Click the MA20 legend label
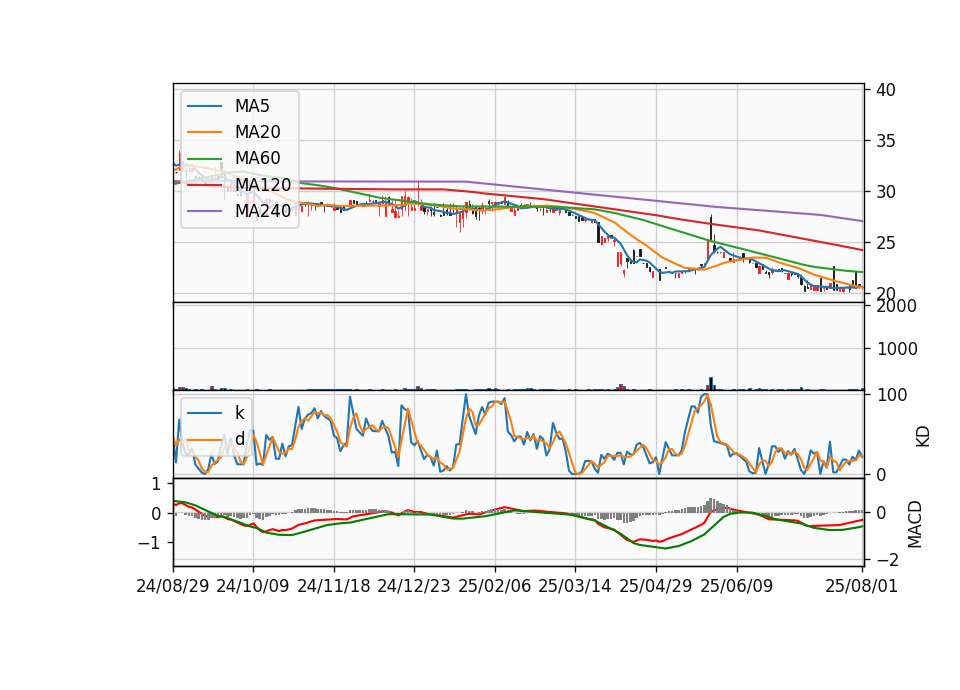 click(257, 132)
